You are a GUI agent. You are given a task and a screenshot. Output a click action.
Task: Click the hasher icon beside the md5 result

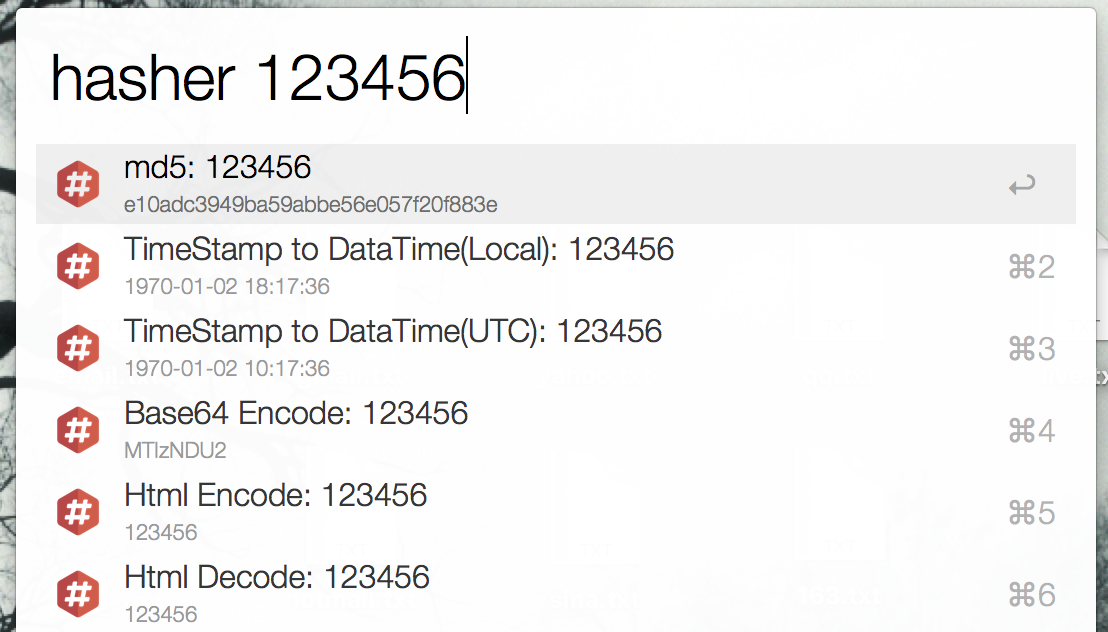tap(78, 184)
